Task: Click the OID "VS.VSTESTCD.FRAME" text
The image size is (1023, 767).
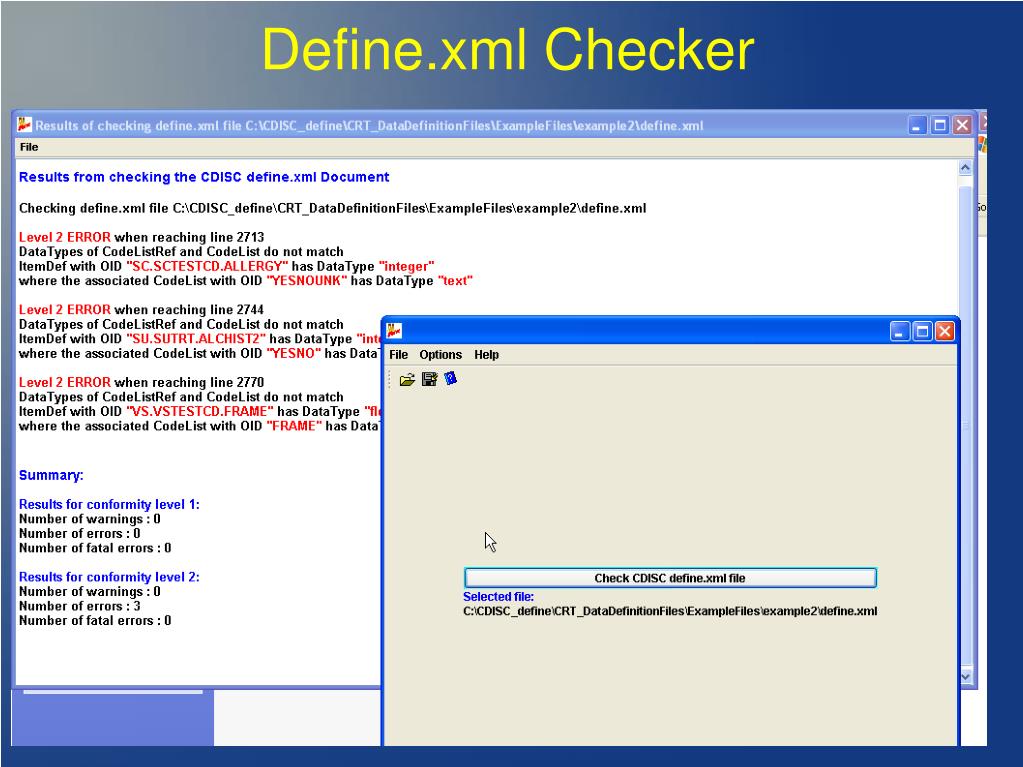Action: click(x=200, y=412)
